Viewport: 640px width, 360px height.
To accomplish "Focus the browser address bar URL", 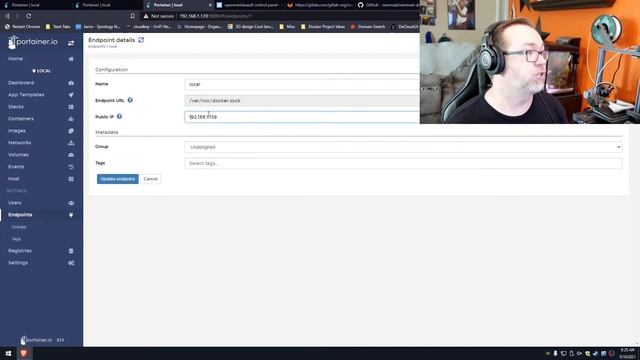I will pyautogui.click(x=216, y=16).
